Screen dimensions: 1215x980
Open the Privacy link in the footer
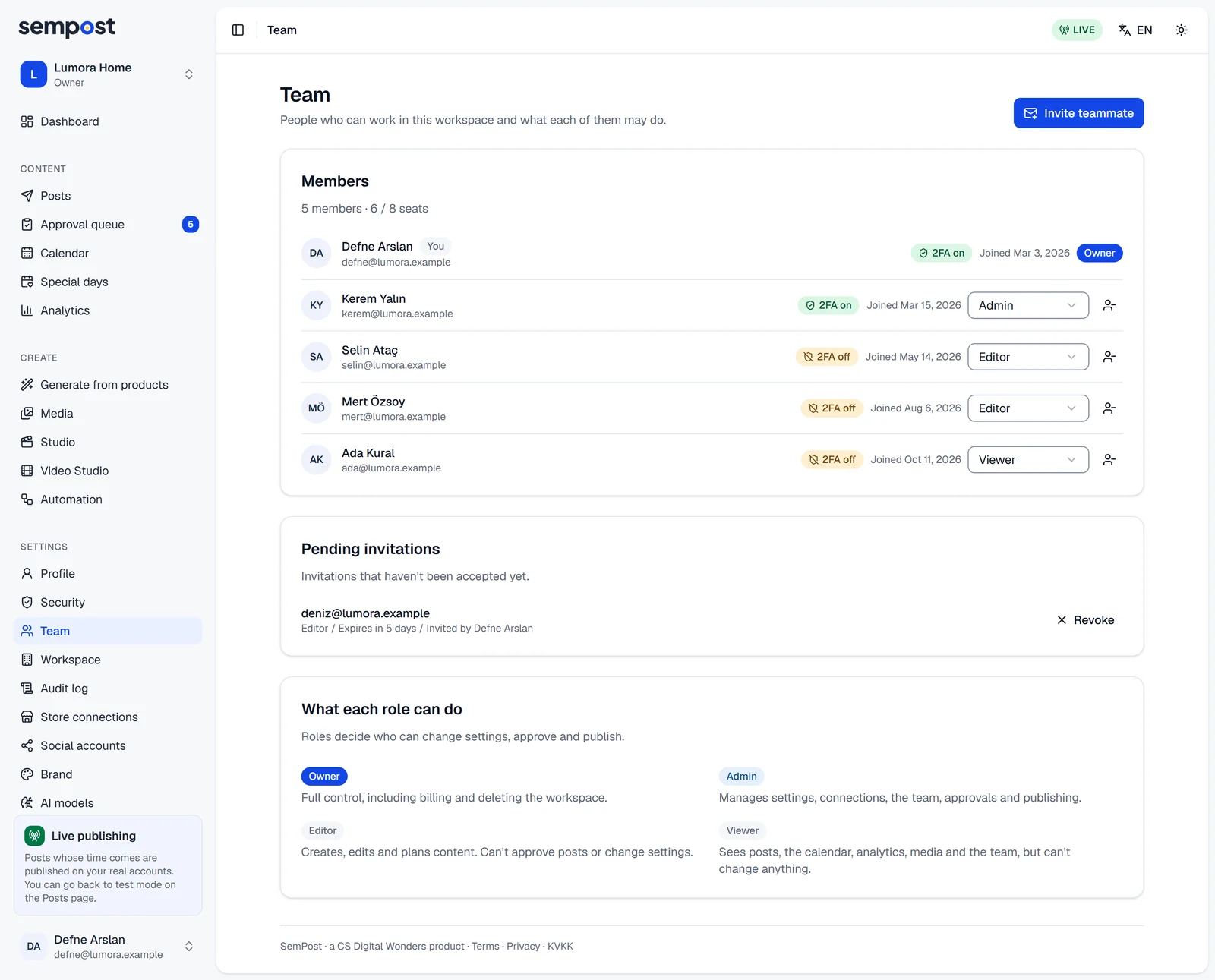[523, 947]
